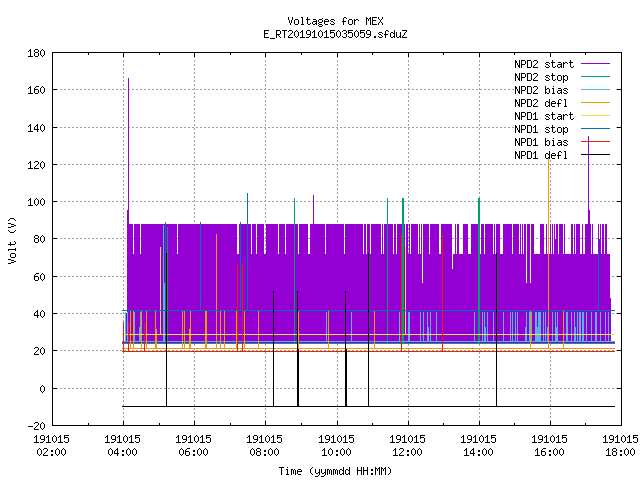
Task: Click the chart title 'Voltages for MEX'
Action: tap(335, 21)
